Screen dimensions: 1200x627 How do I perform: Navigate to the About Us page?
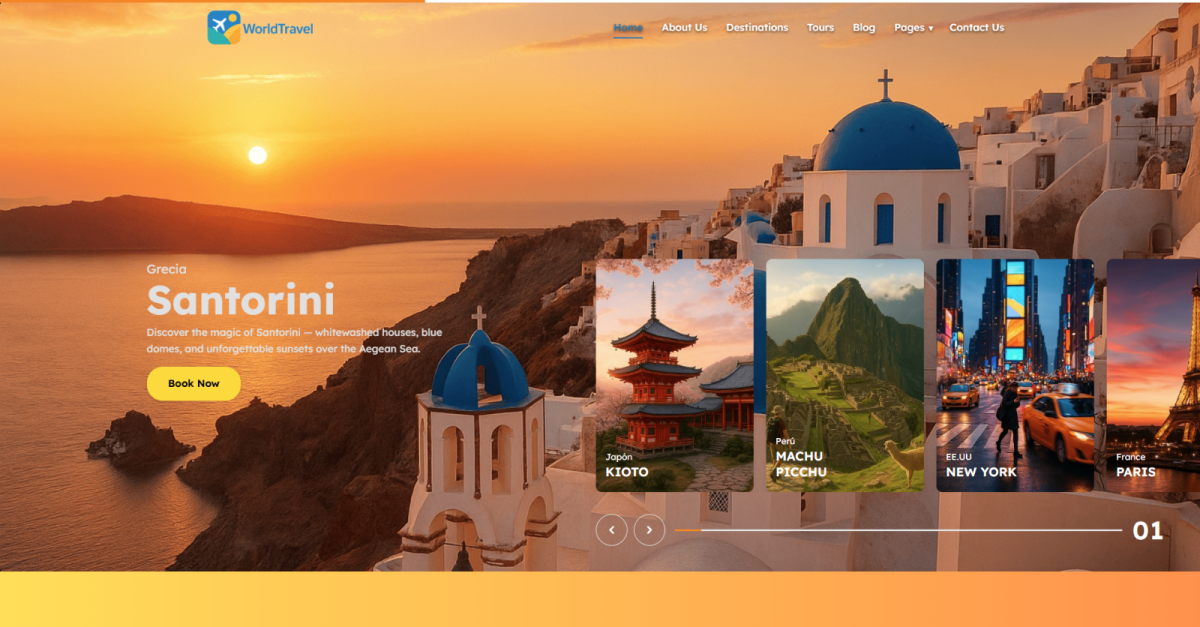click(x=684, y=28)
